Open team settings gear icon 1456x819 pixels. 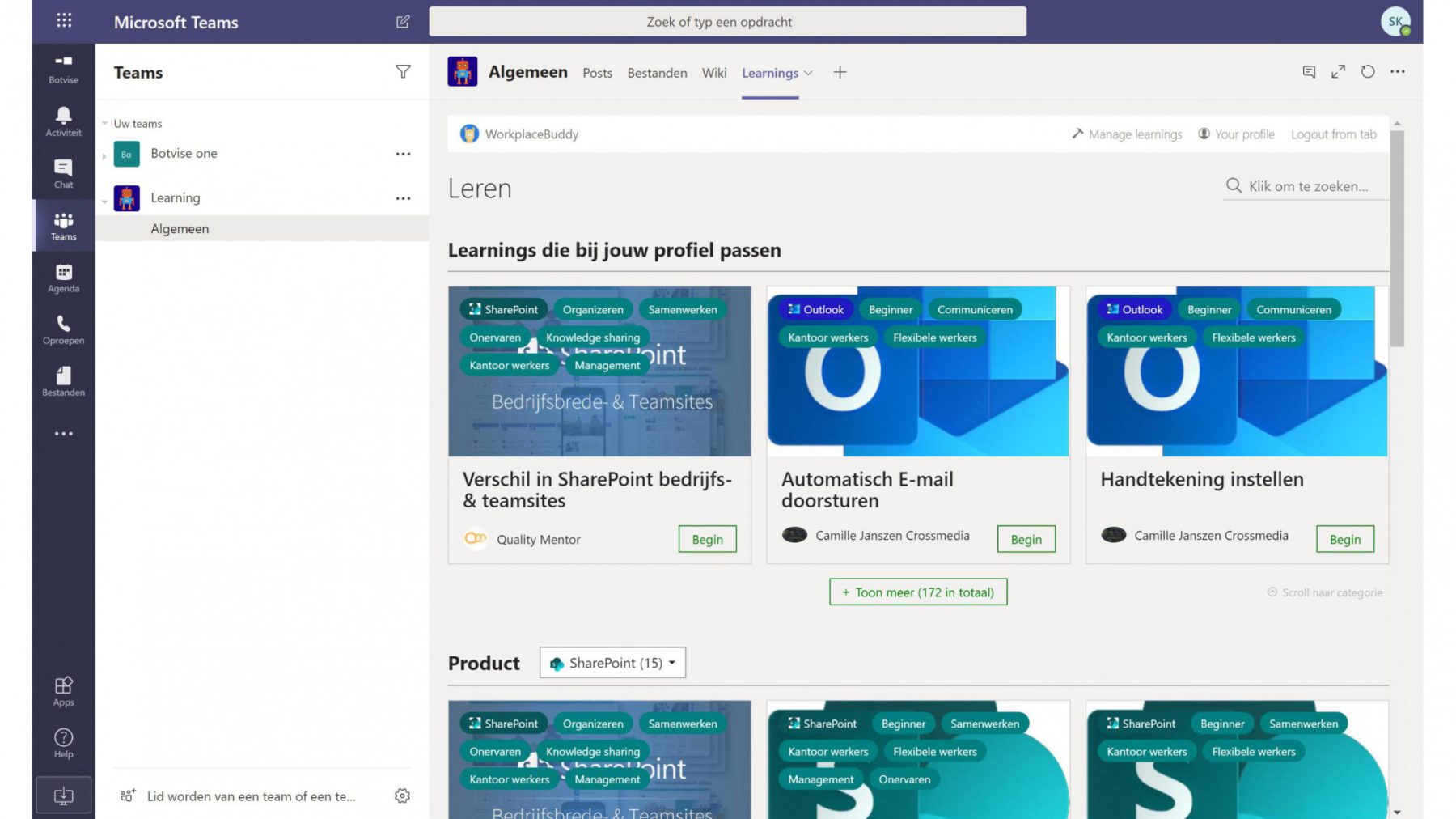(402, 796)
